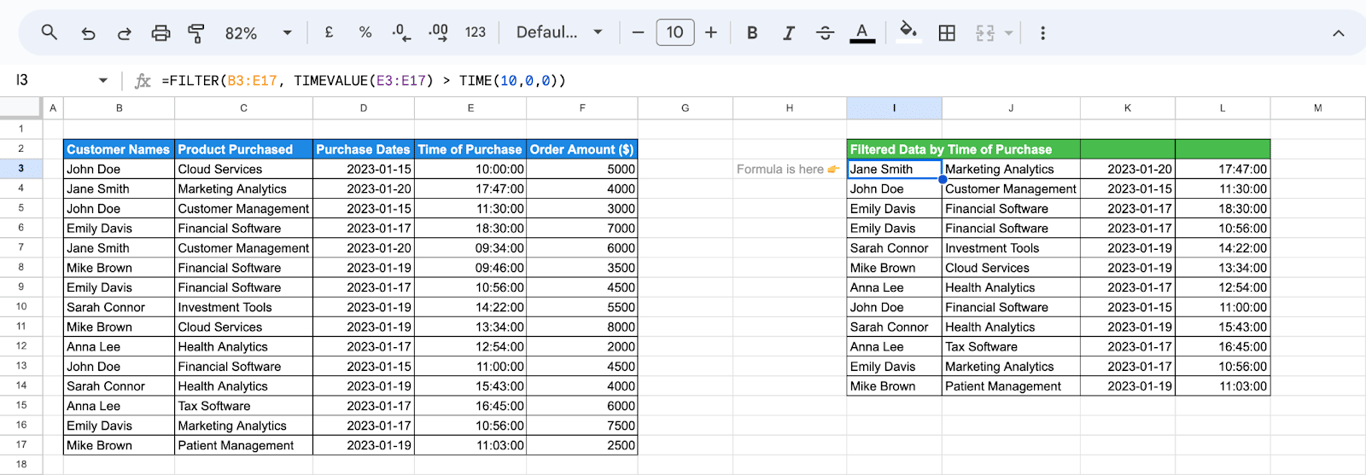Open more number formats (123)
The image size is (1366, 475).
475,33
